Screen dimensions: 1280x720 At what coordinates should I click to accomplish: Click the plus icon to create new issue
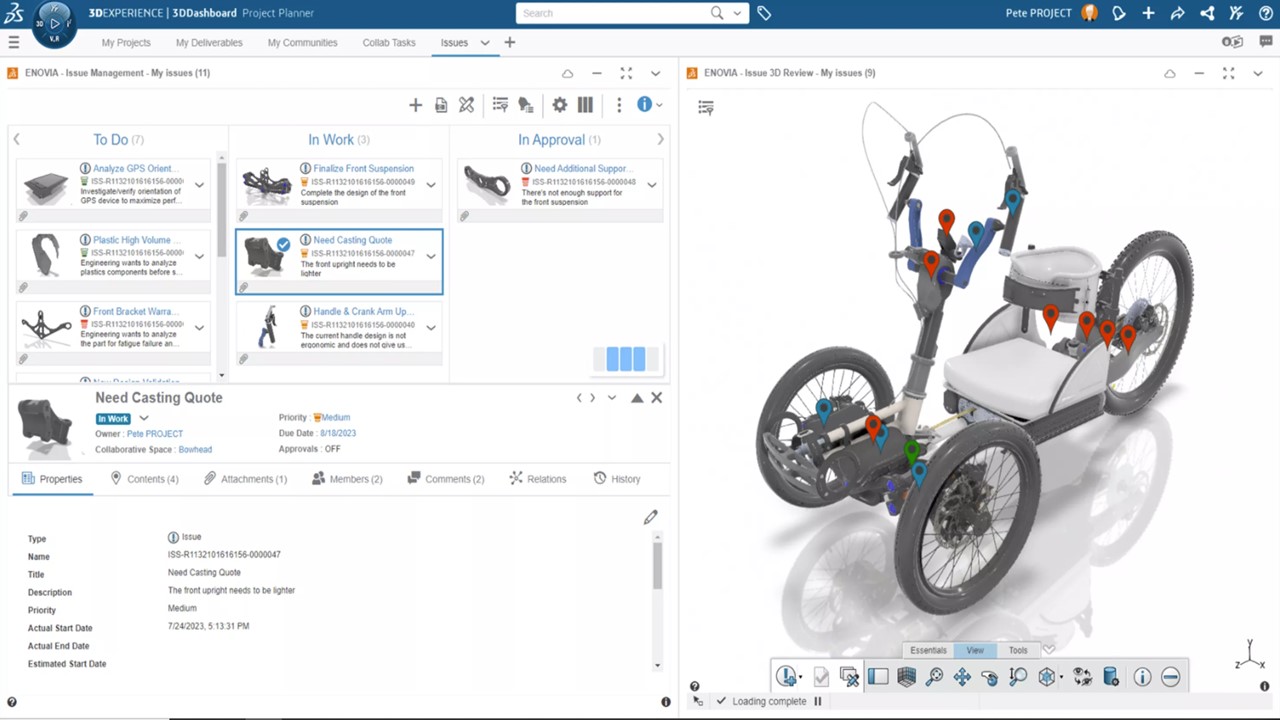416,105
